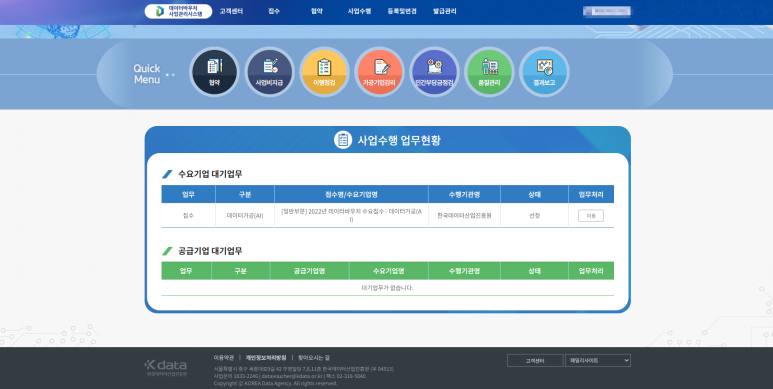Image resolution: width=773 pixels, height=389 pixels.
Task: Open the 품질관리 quick menu icon
Action: point(489,72)
